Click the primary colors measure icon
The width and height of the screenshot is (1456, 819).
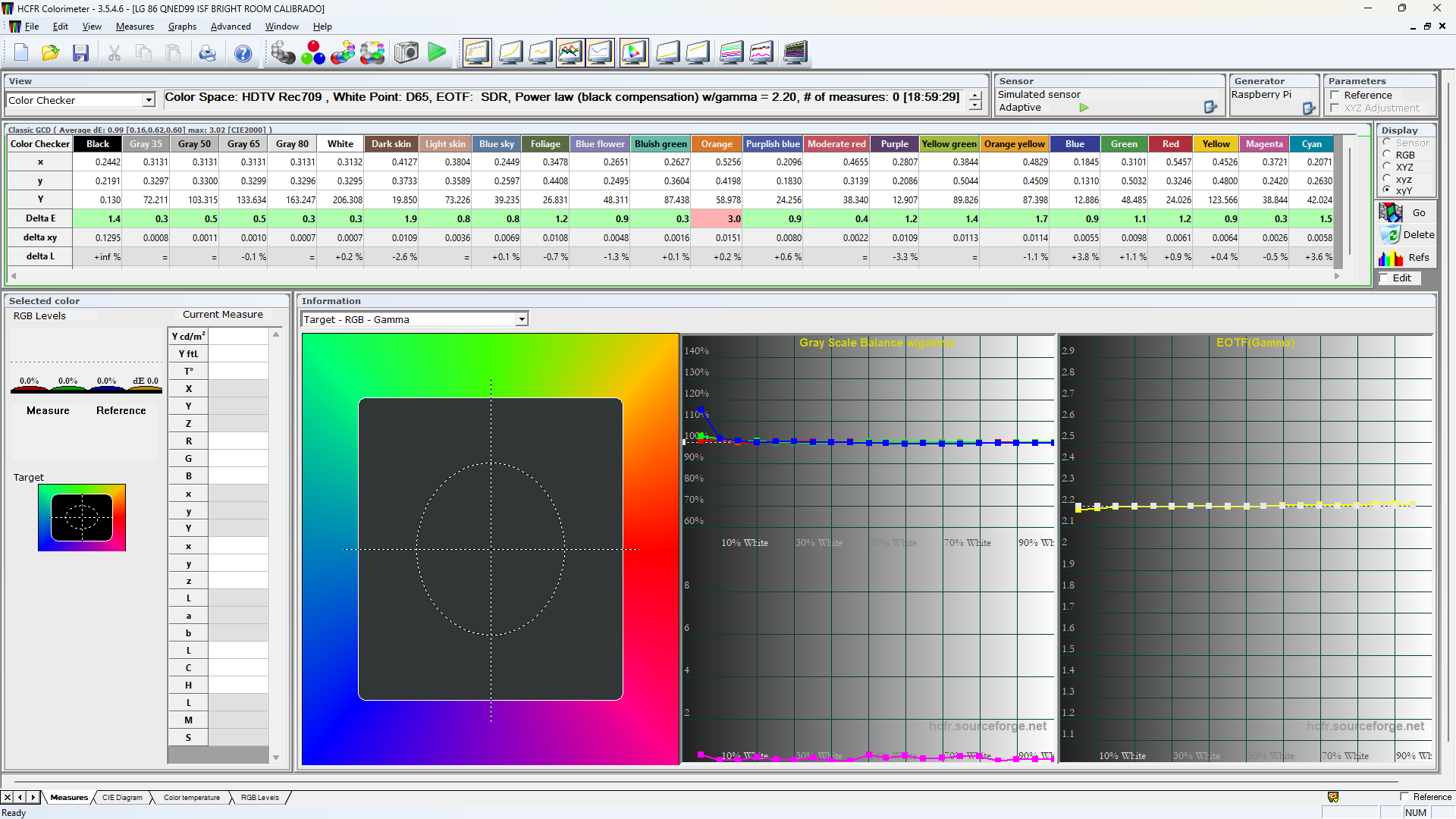point(312,53)
